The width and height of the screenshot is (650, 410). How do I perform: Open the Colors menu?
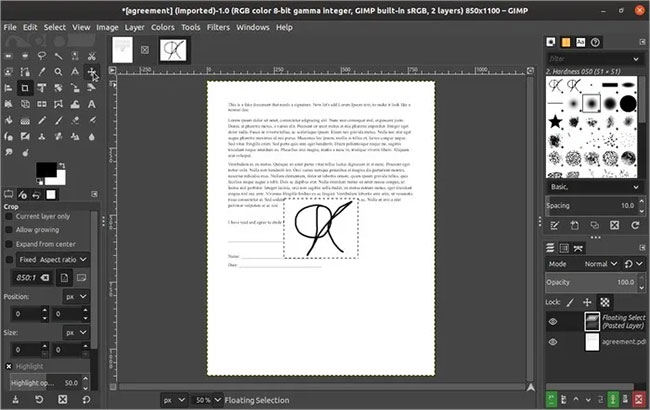[x=162, y=27]
